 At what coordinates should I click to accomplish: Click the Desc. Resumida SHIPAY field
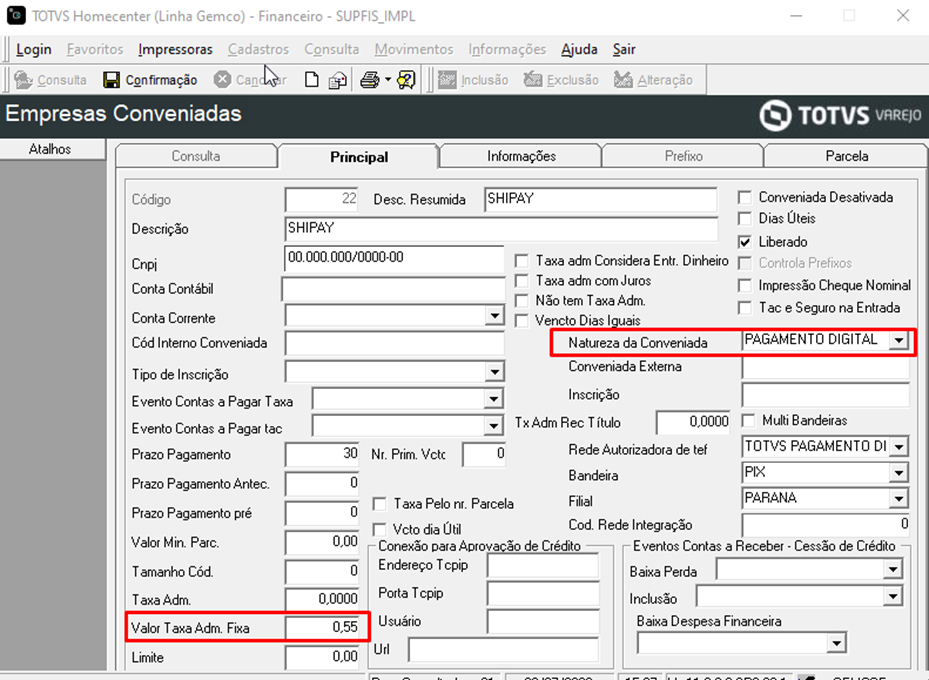tap(600, 200)
